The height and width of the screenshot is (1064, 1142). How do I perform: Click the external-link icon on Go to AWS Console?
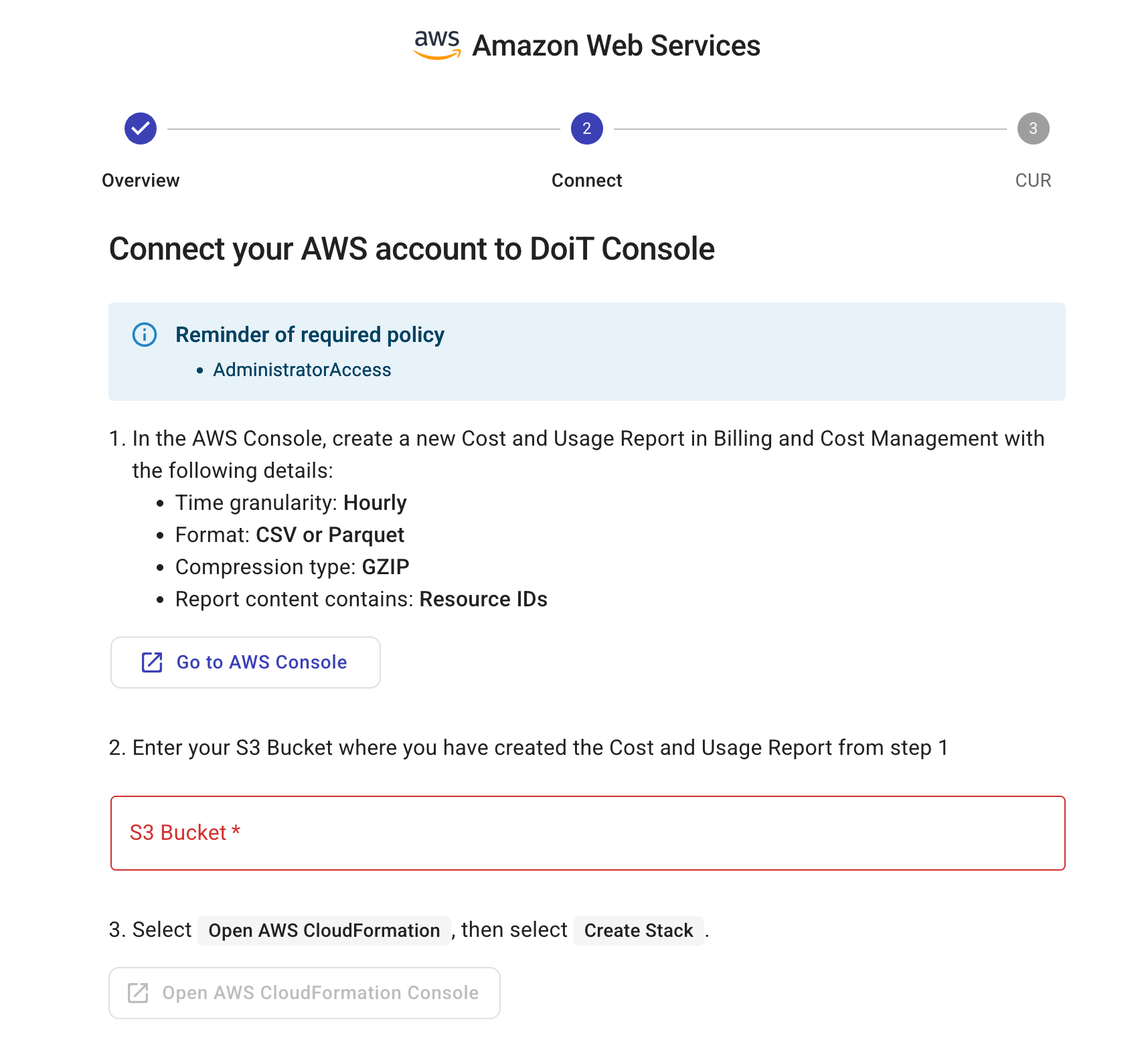[x=151, y=662]
